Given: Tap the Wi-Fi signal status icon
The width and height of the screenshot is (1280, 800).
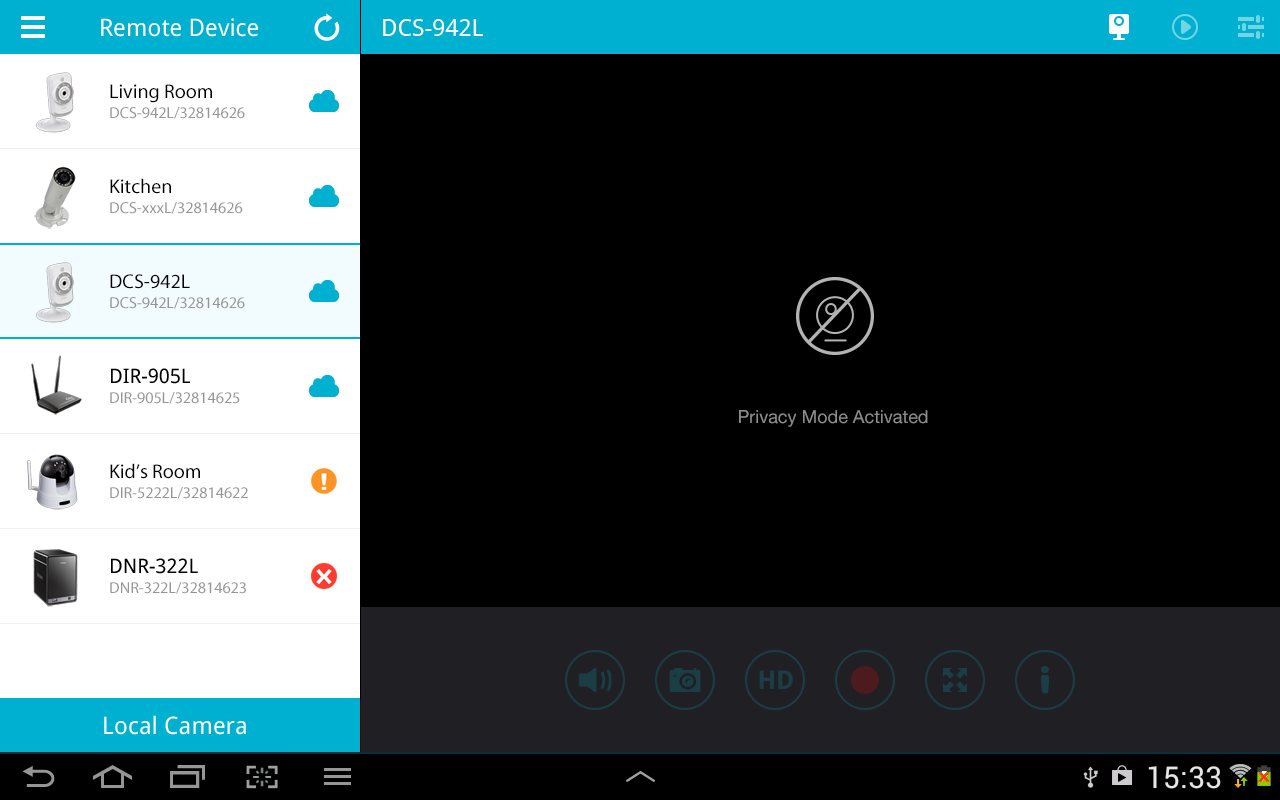Looking at the screenshot, I should [1241, 776].
